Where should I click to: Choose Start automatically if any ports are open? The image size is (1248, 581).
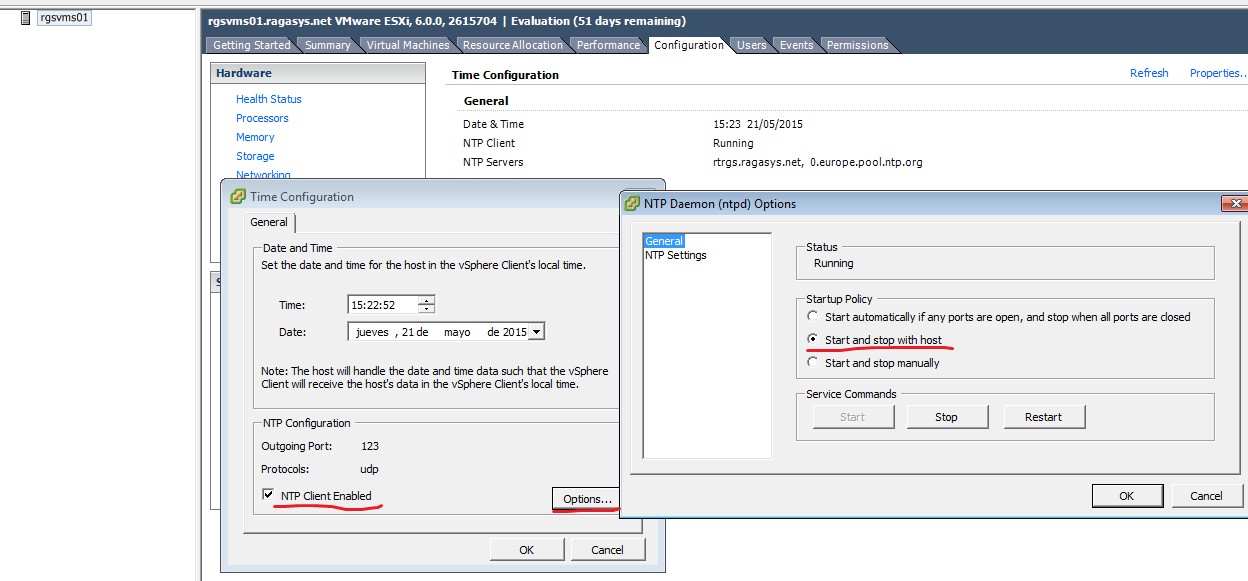pos(813,316)
